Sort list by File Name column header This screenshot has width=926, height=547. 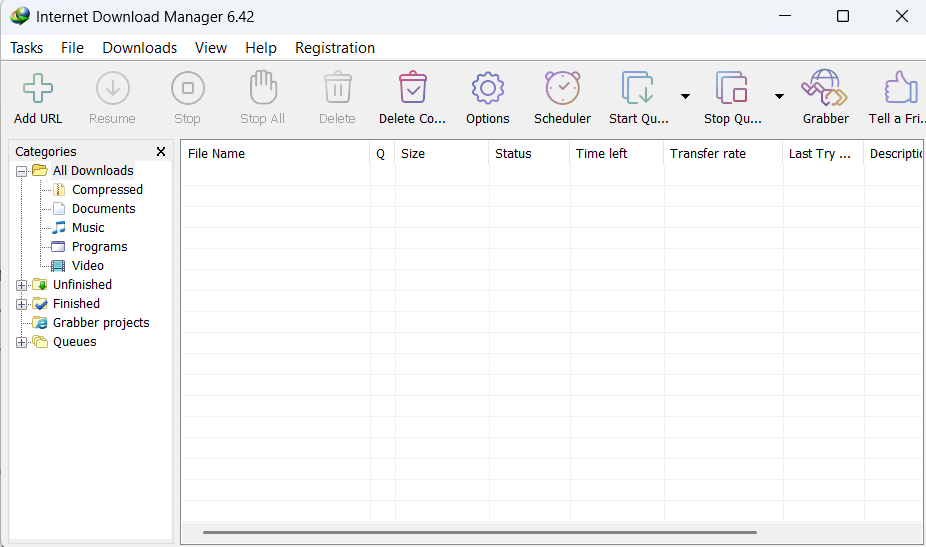coord(274,154)
